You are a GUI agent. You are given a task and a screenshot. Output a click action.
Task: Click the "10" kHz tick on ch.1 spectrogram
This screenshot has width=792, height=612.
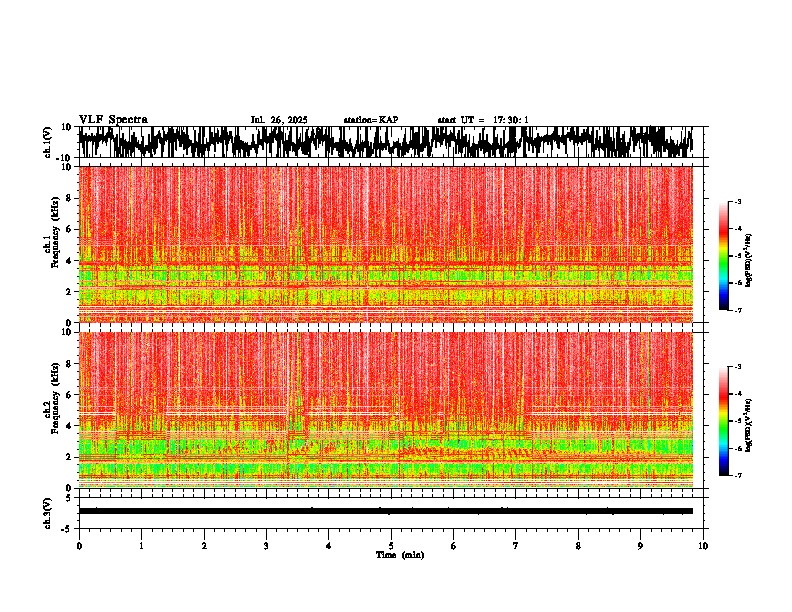(67, 167)
